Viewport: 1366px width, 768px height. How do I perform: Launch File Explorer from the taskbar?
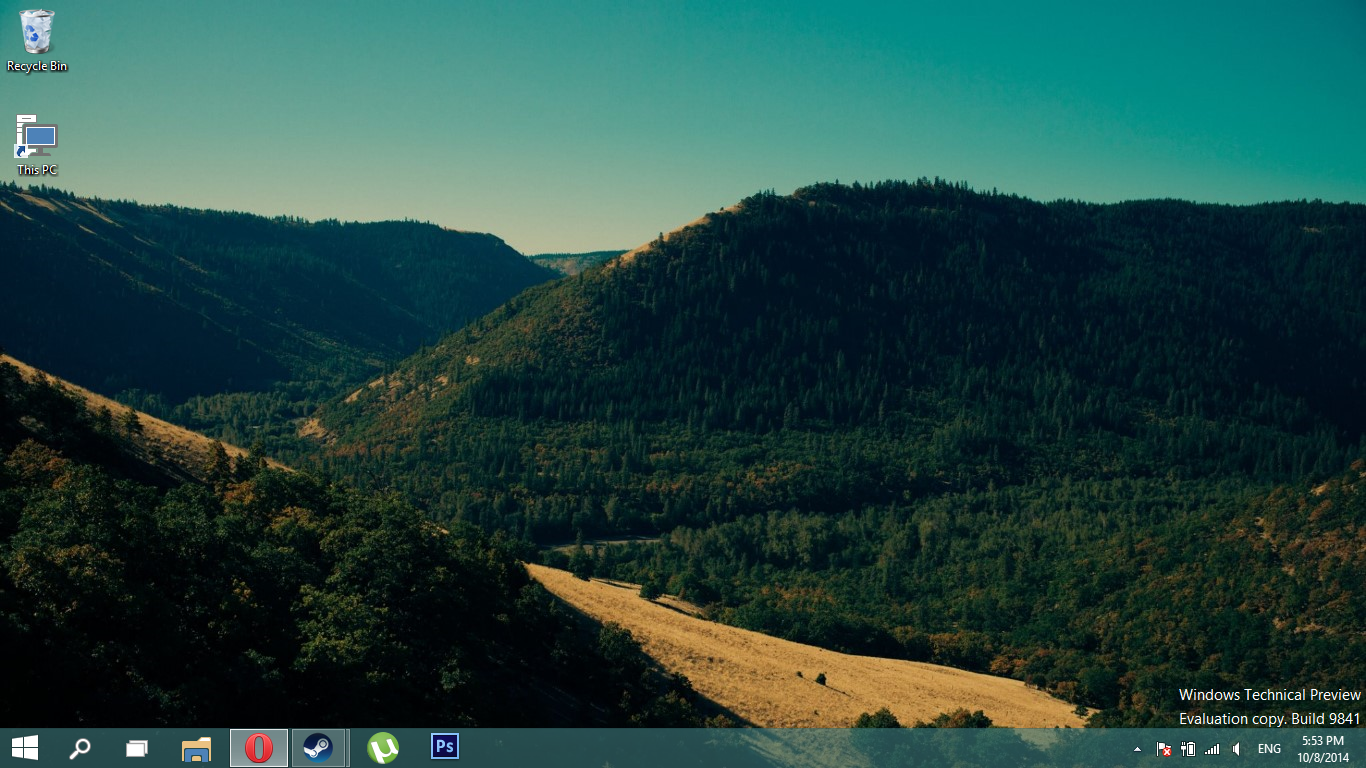coord(197,748)
